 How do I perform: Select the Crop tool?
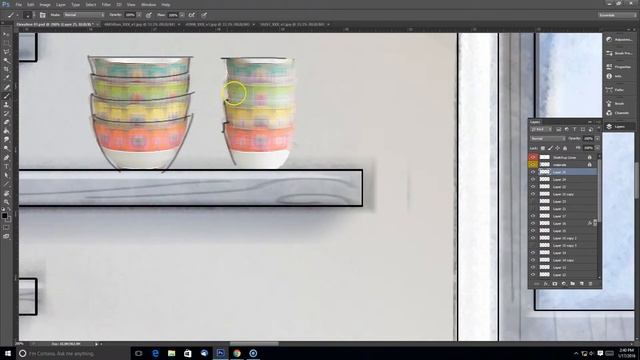[7, 69]
